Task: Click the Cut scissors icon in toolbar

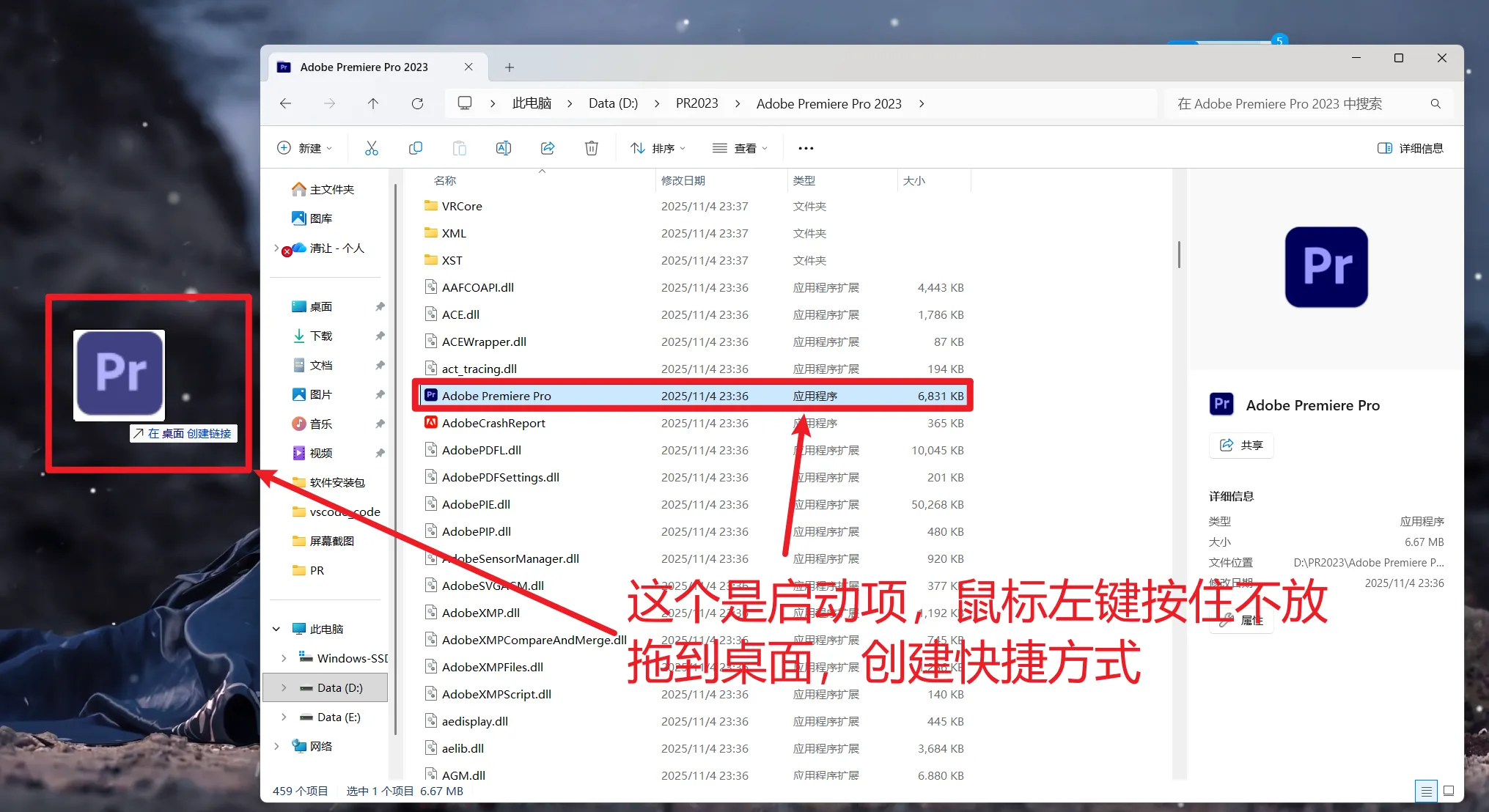Action: 372,148
